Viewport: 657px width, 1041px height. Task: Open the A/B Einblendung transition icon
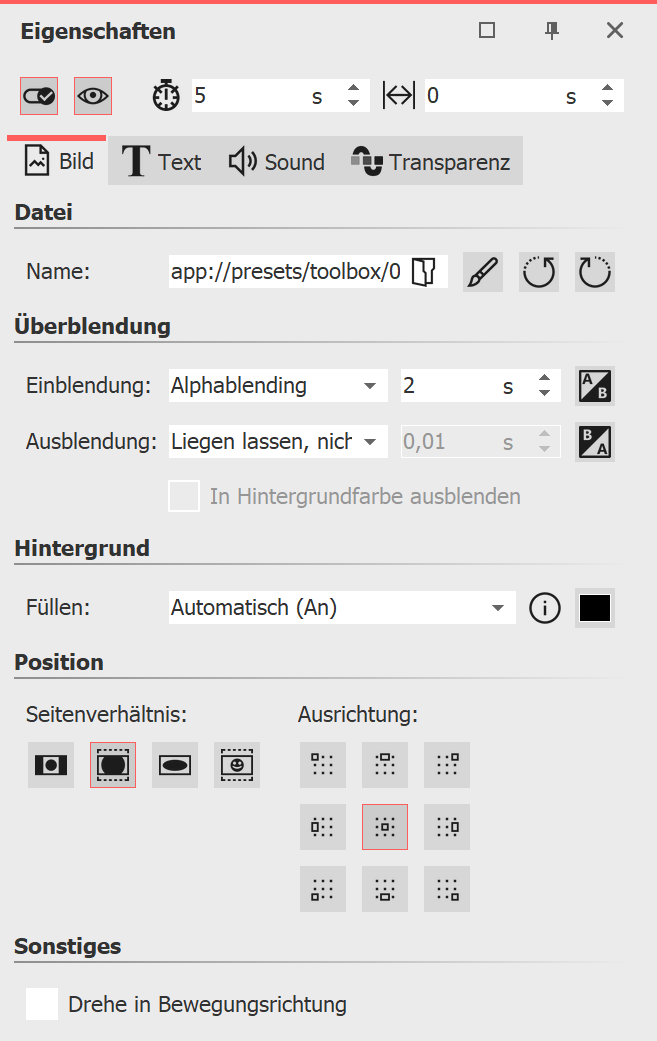point(594,385)
